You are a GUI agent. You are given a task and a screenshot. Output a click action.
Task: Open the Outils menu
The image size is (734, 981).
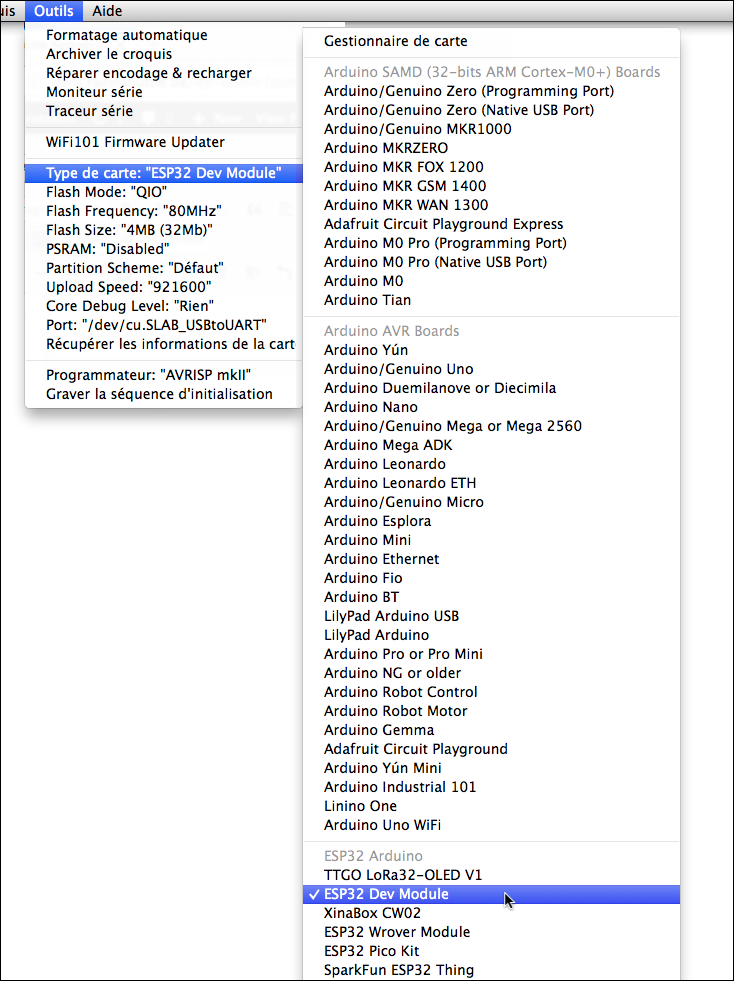[x=54, y=11]
